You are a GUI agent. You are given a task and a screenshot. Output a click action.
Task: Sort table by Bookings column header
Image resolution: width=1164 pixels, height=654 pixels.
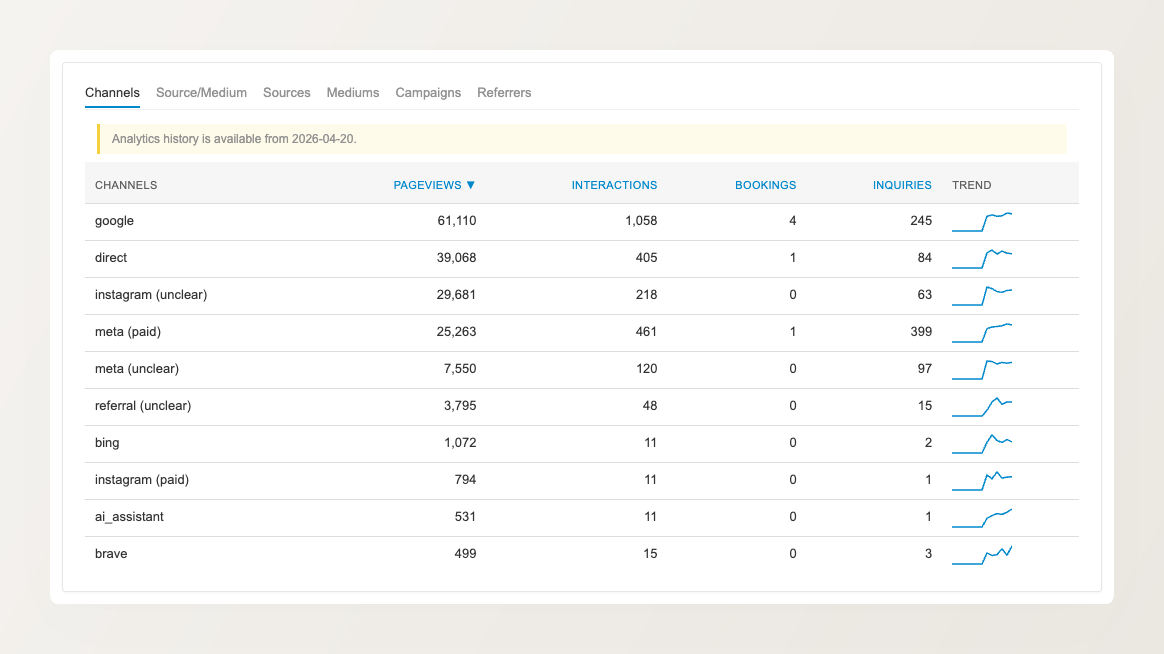(765, 185)
